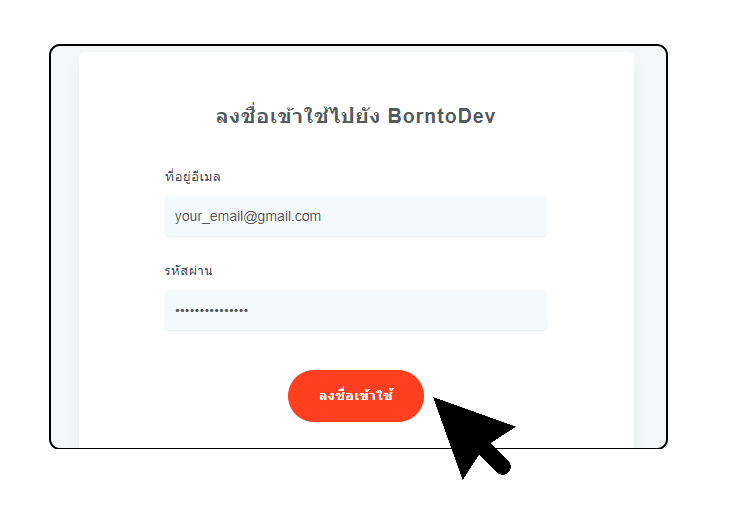Viewport: 730px width, 518px height.
Task: Select the ลงชื่อเข้าใช้ไปยัง BorntoDev heading
Action: [x=356, y=115]
